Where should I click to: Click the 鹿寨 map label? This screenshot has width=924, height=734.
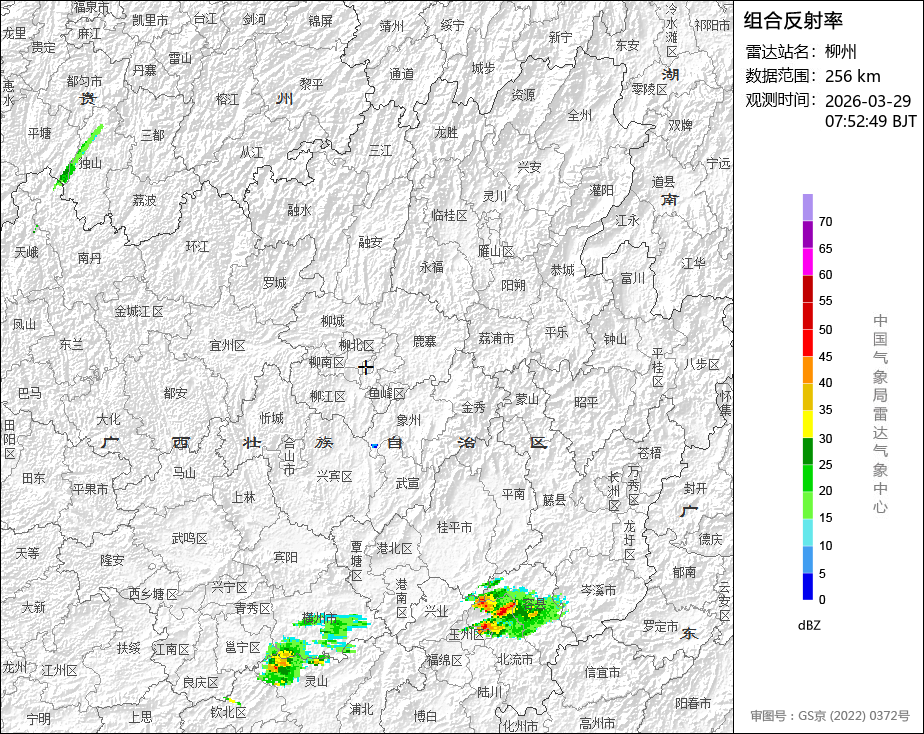point(424,341)
